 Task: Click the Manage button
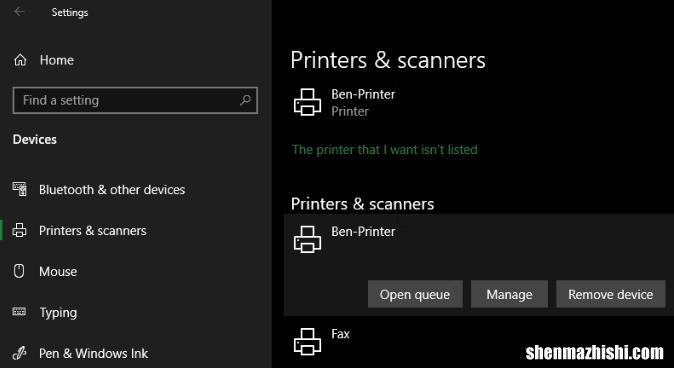(x=509, y=294)
